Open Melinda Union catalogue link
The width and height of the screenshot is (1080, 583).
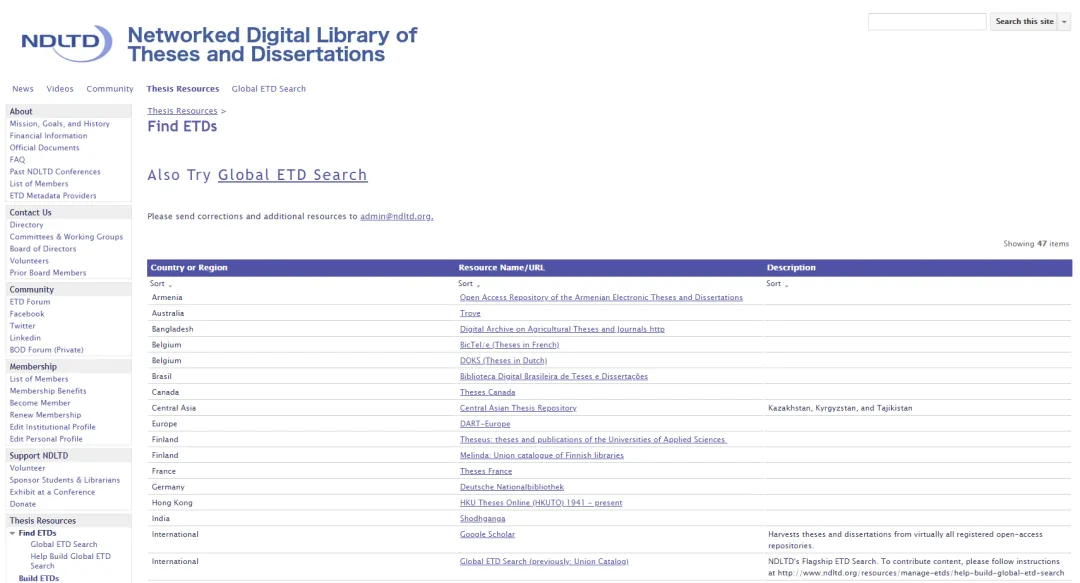tap(541, 456)
